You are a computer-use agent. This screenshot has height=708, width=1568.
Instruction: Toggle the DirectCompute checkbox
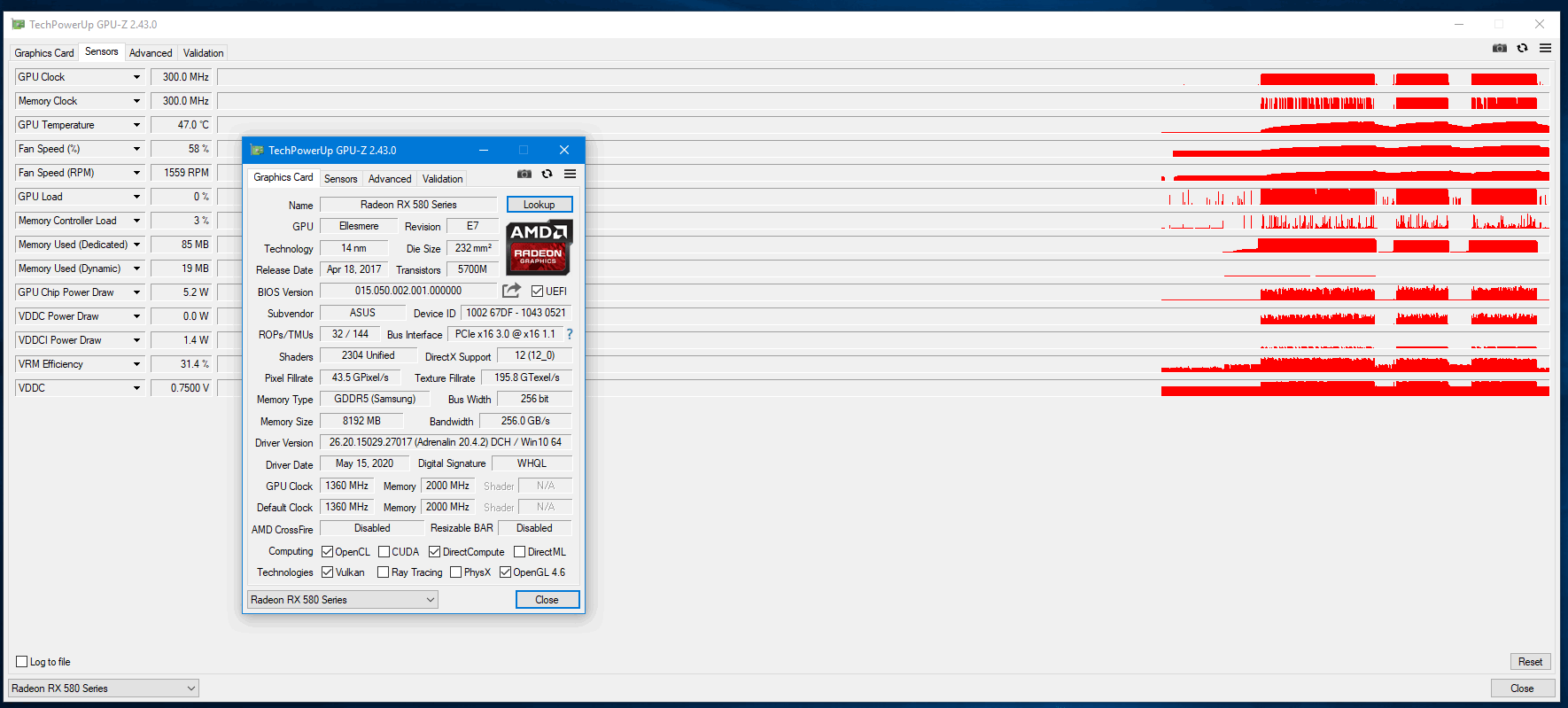point(434,551)
